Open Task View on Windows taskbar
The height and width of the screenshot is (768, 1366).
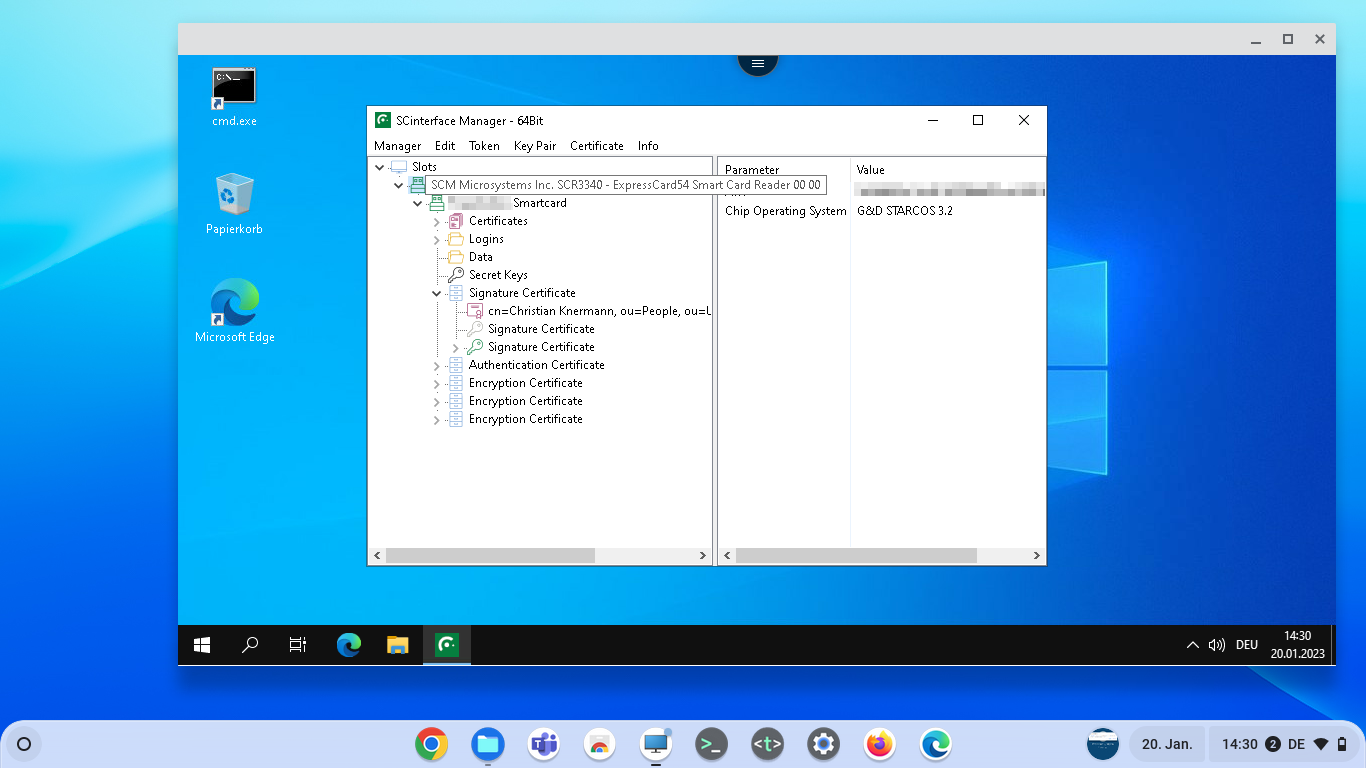(298, 645)
